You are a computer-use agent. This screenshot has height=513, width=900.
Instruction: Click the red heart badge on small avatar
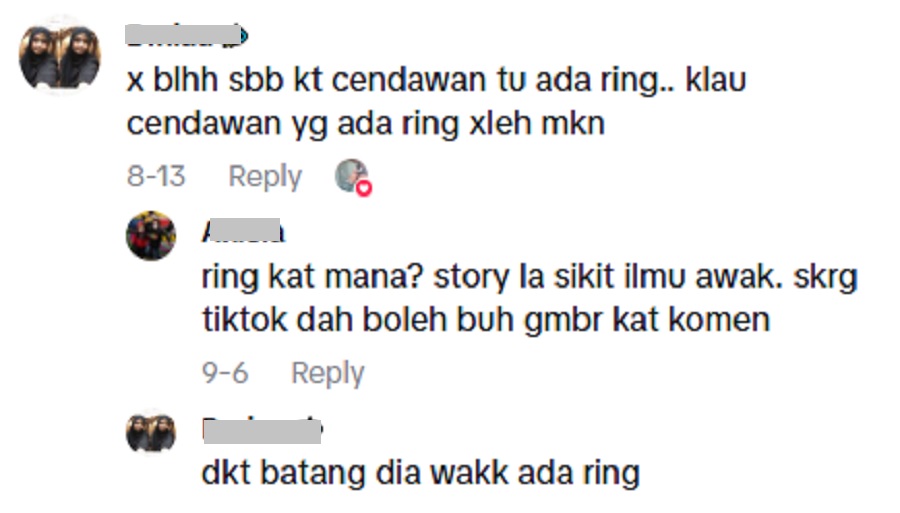point(364,188)
